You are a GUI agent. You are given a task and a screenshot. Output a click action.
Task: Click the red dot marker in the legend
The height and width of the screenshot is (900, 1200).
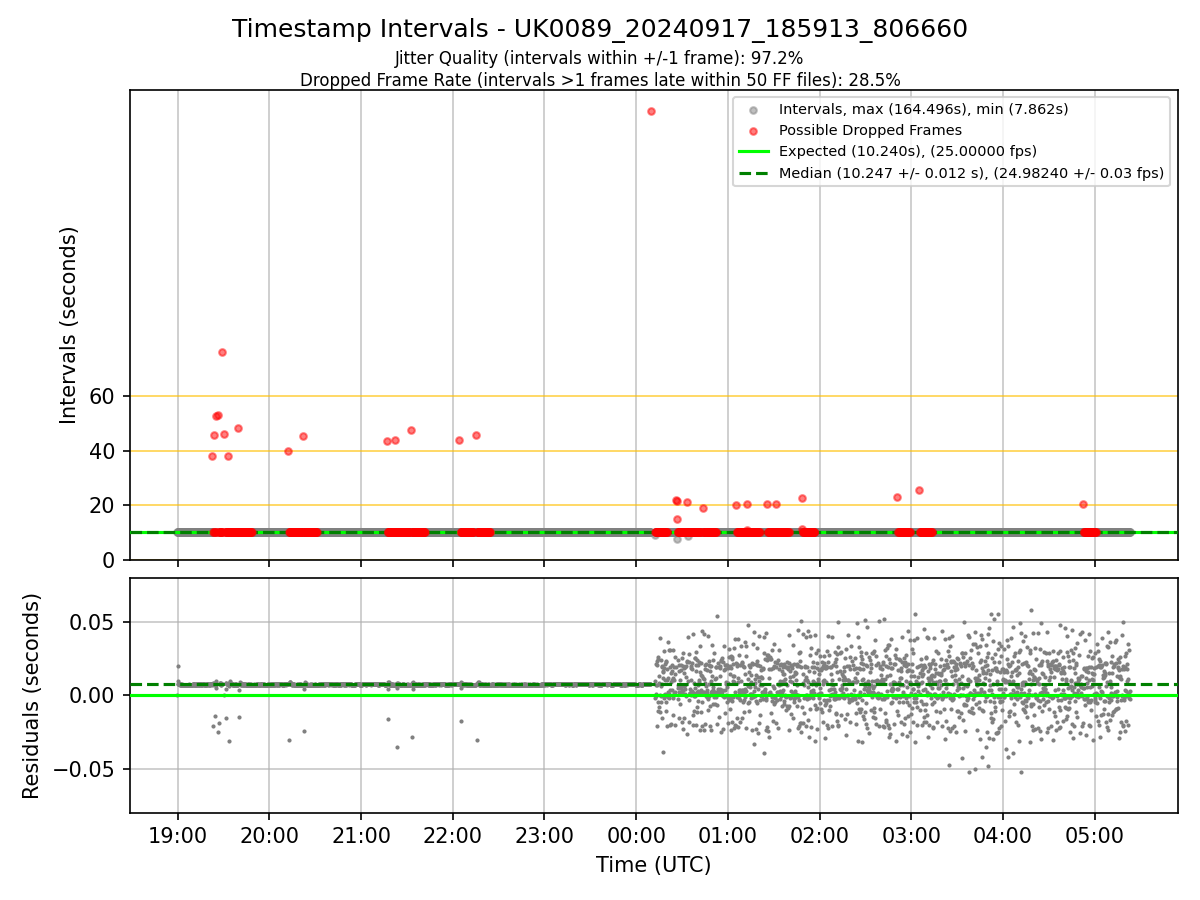pyautogui.click(x=754, y=131)
